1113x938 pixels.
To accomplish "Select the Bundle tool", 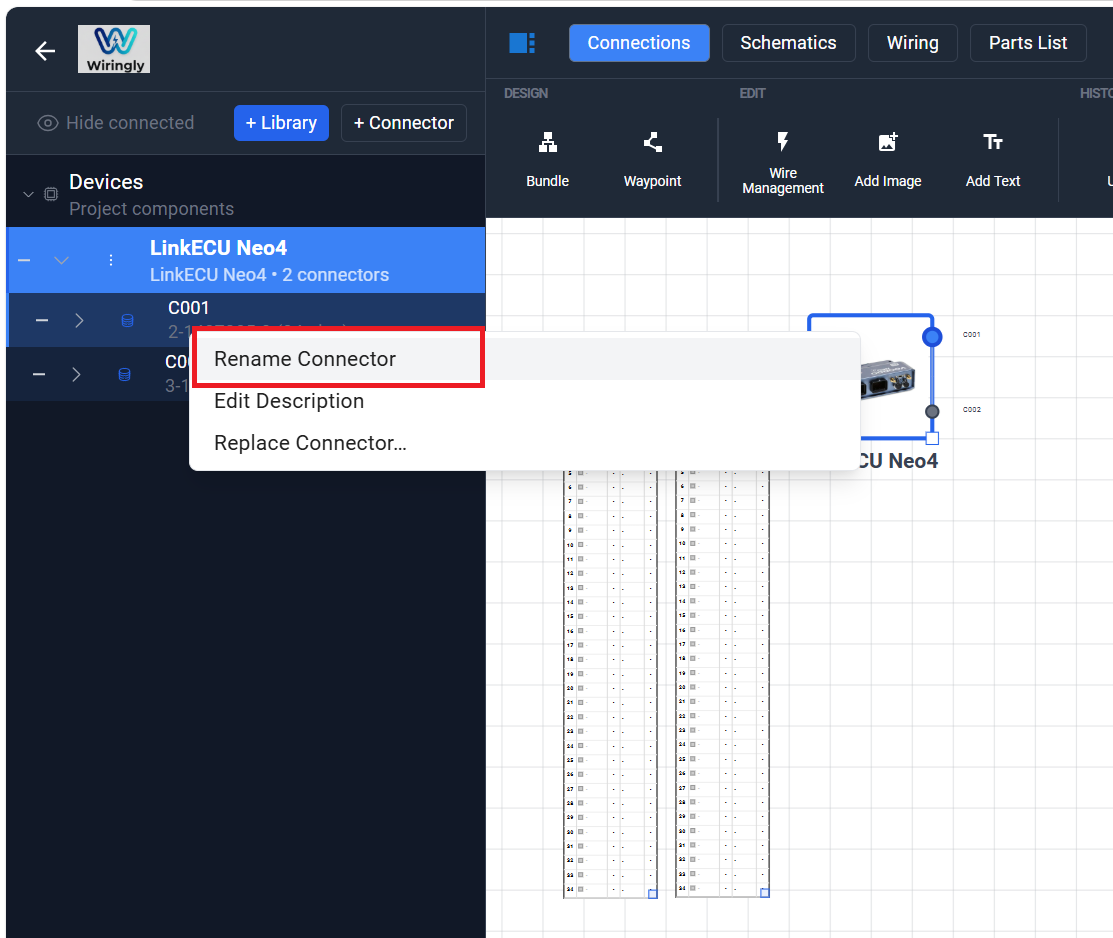I will [547, 160].
